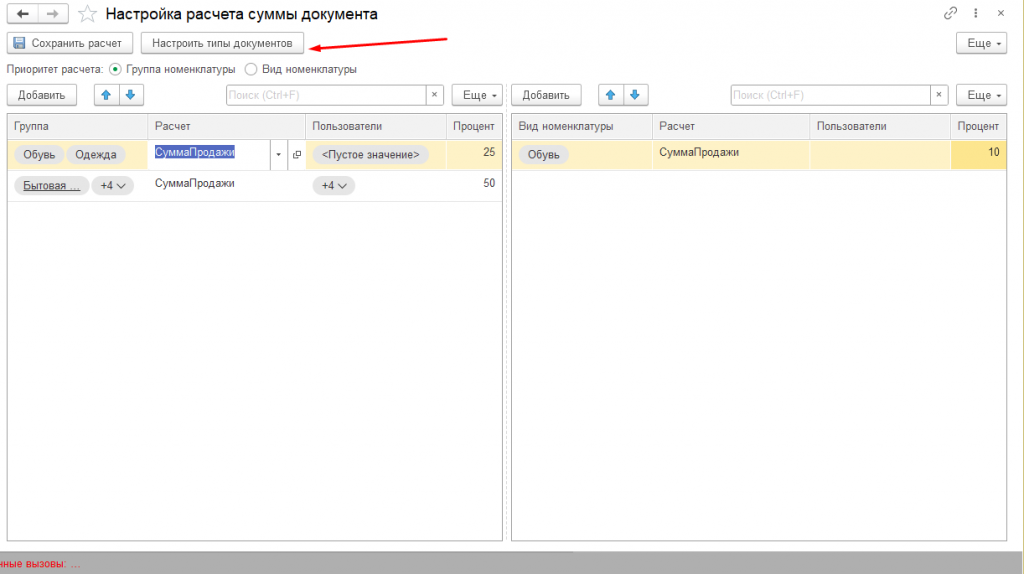1024x574 pixels.
Task: Click СуммаПродажи in the right table row
Action: (699, 152)
